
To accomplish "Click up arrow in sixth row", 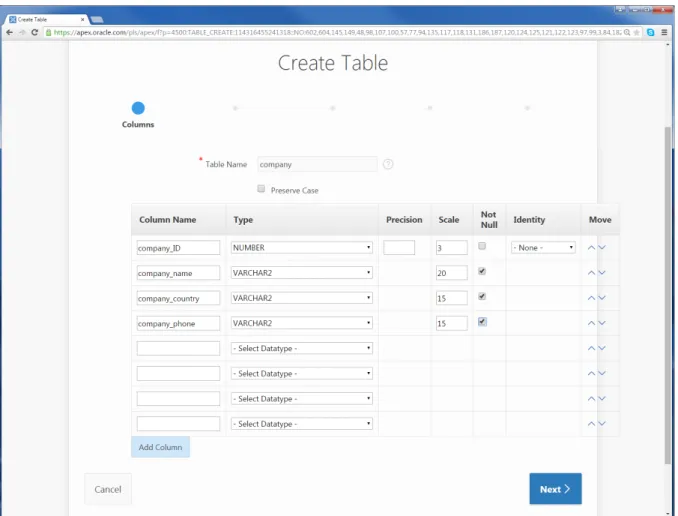I will click(591, 373).
